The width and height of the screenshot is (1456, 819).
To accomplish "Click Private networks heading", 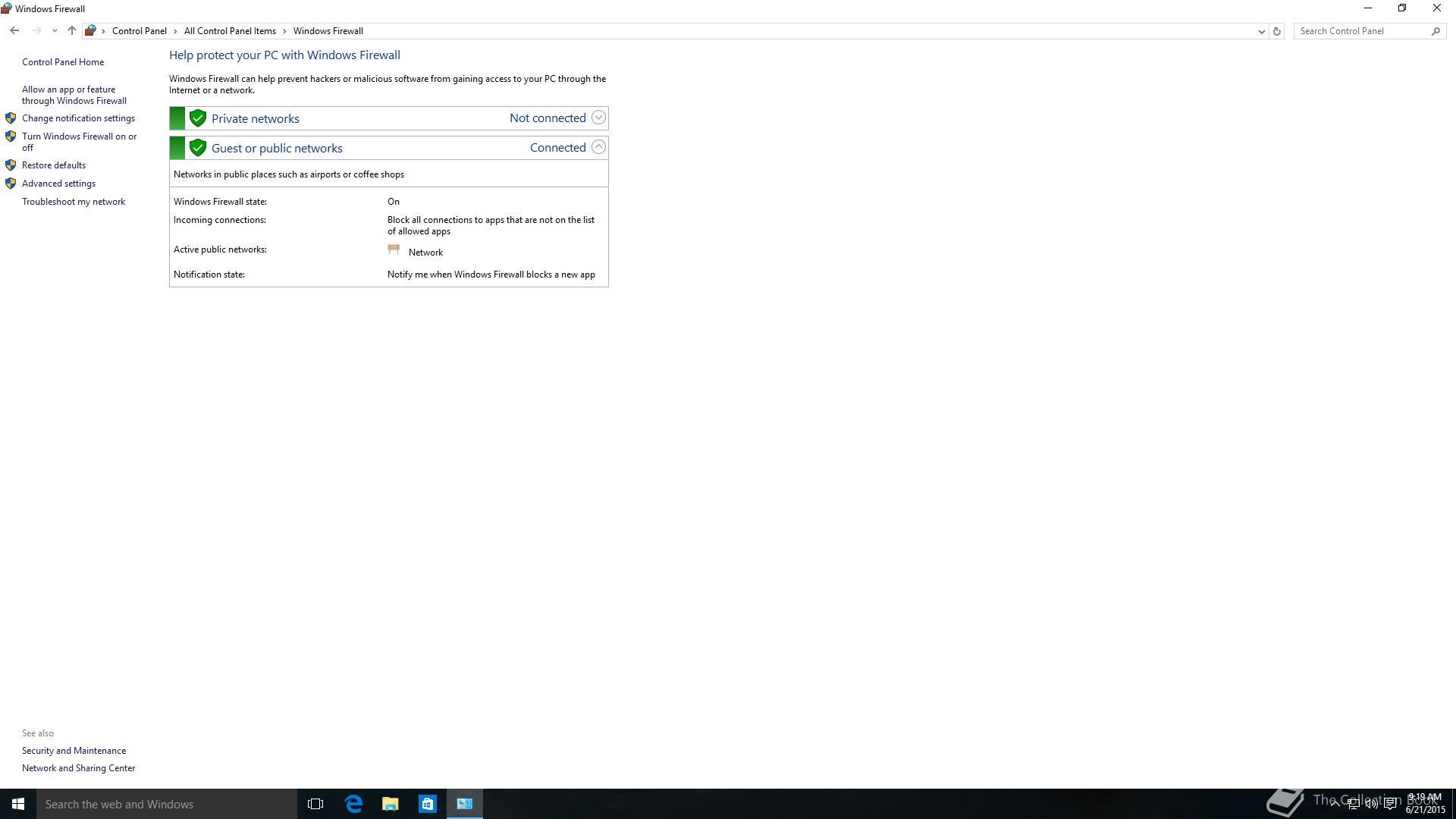I will click(x=256, y=119).
